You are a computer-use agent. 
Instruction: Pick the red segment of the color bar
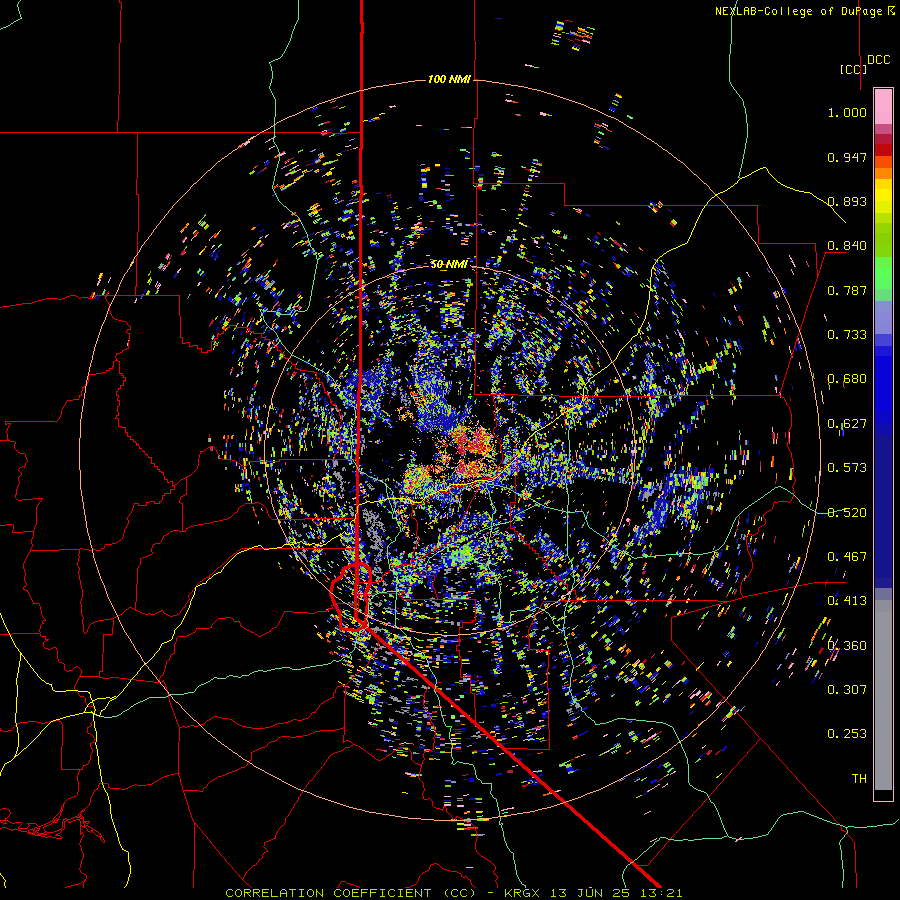pos(883,149)
